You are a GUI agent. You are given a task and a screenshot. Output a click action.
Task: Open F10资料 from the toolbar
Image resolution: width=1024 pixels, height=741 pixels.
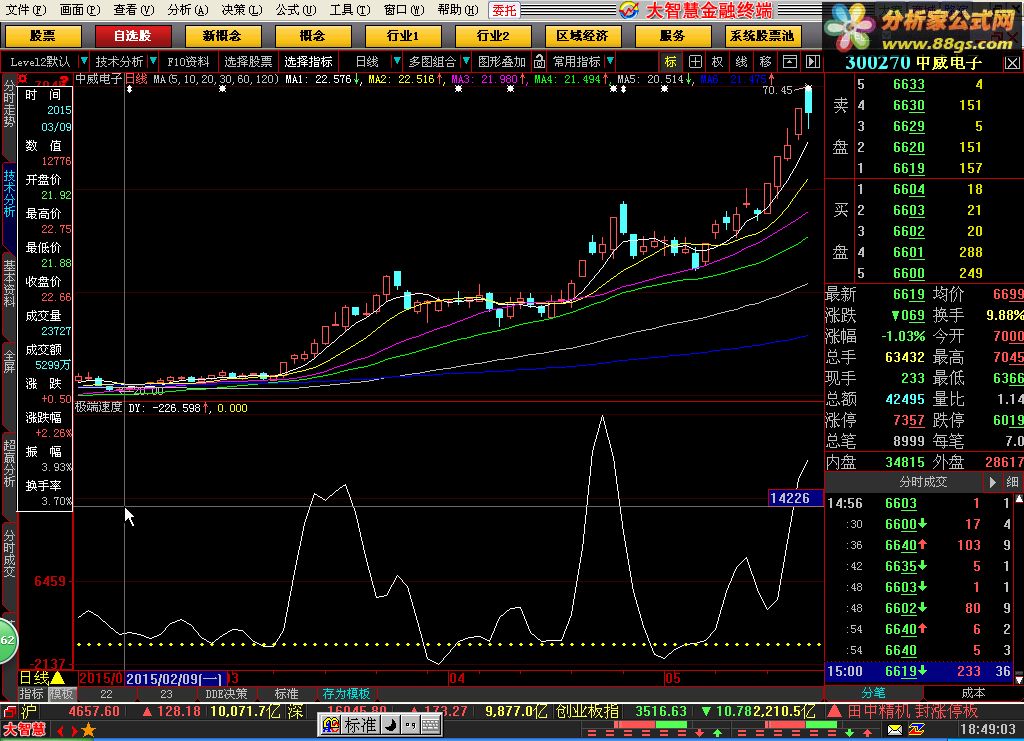[x=188, y=61]
